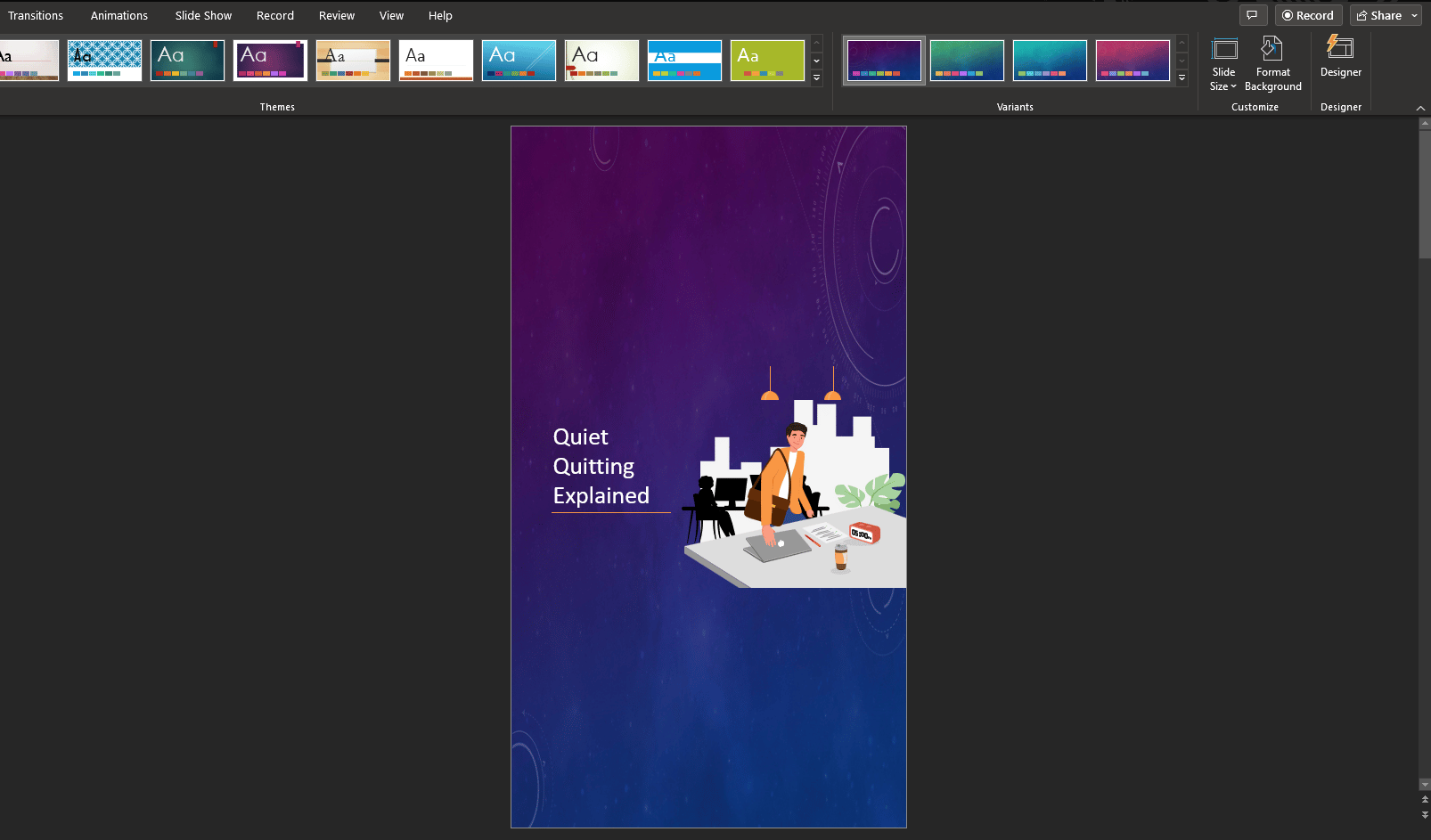
Task: Open the Help menu tab
Action: [x=440, y=15]
